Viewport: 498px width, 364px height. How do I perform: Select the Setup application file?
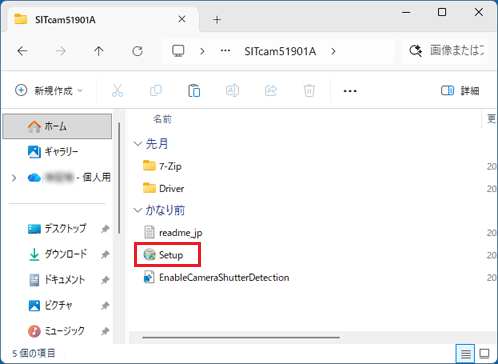[x=163, y=255]
